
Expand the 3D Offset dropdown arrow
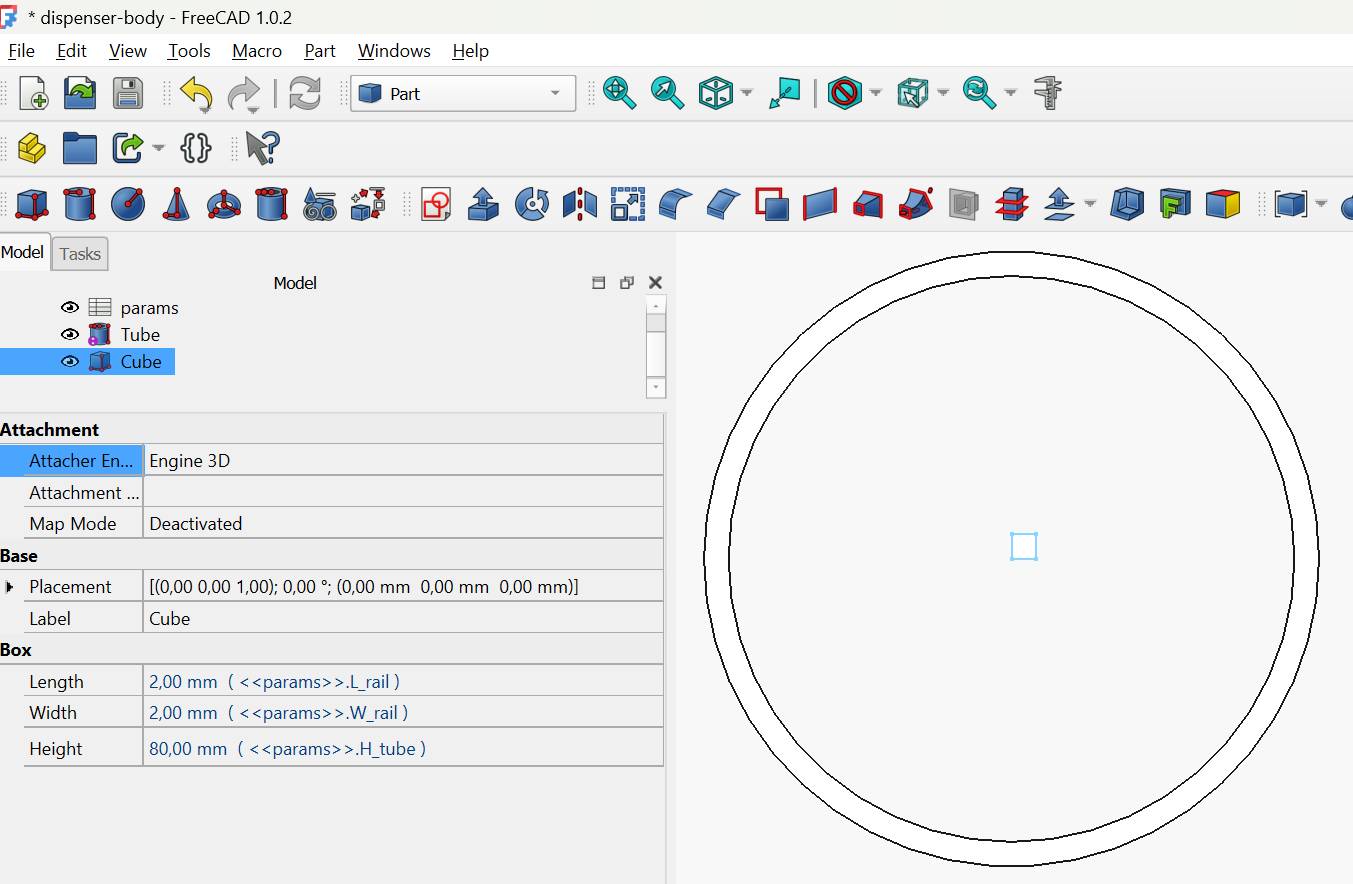(1090, 204)
